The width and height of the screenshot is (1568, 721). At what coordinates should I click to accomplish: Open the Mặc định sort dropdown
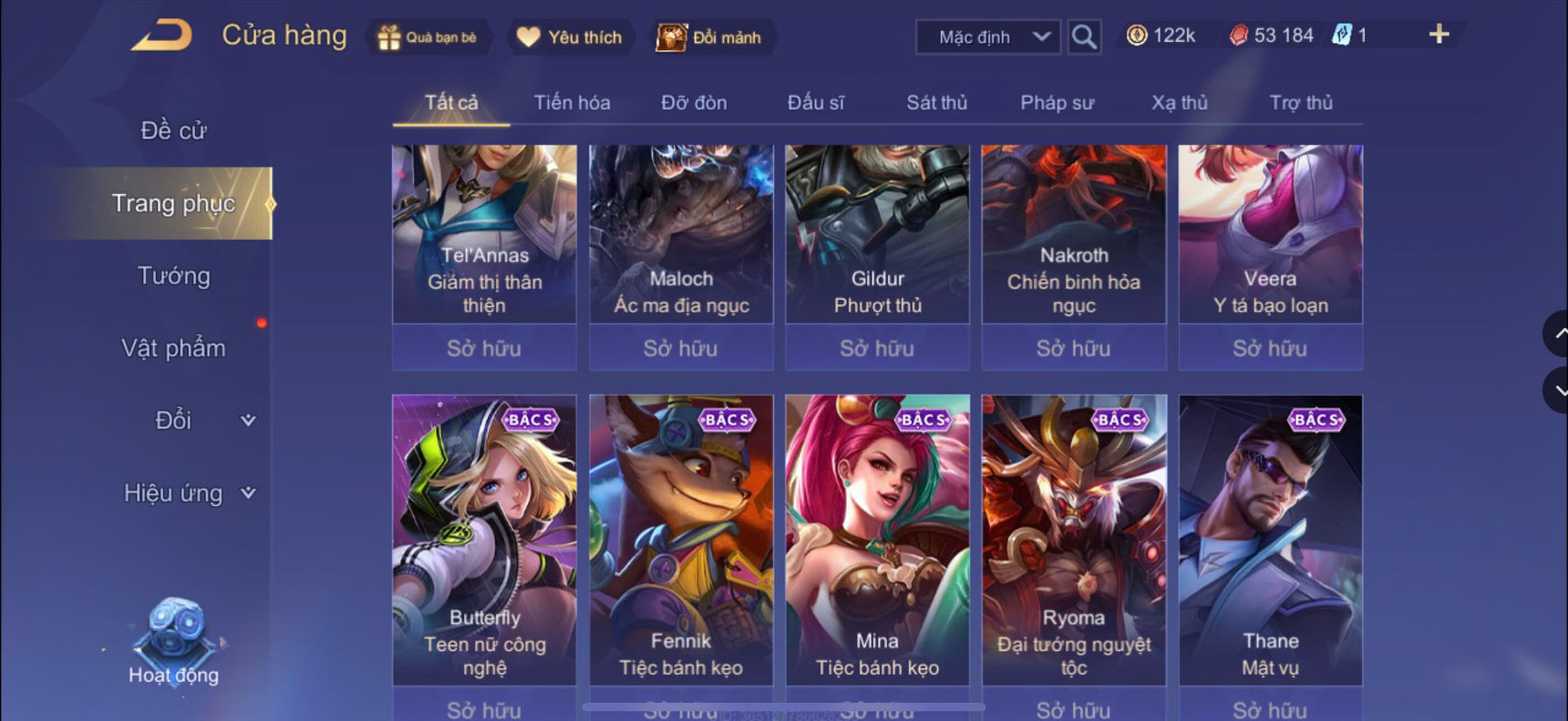pyautogui.click(x=988, y=37)
